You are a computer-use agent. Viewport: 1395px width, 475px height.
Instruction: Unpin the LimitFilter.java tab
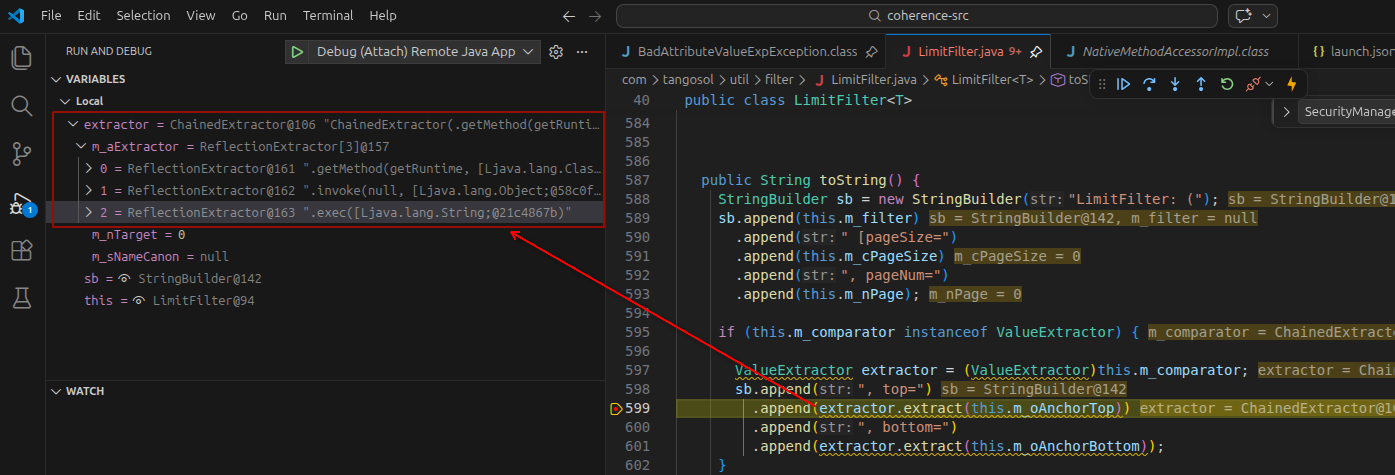coord(1037,51)
